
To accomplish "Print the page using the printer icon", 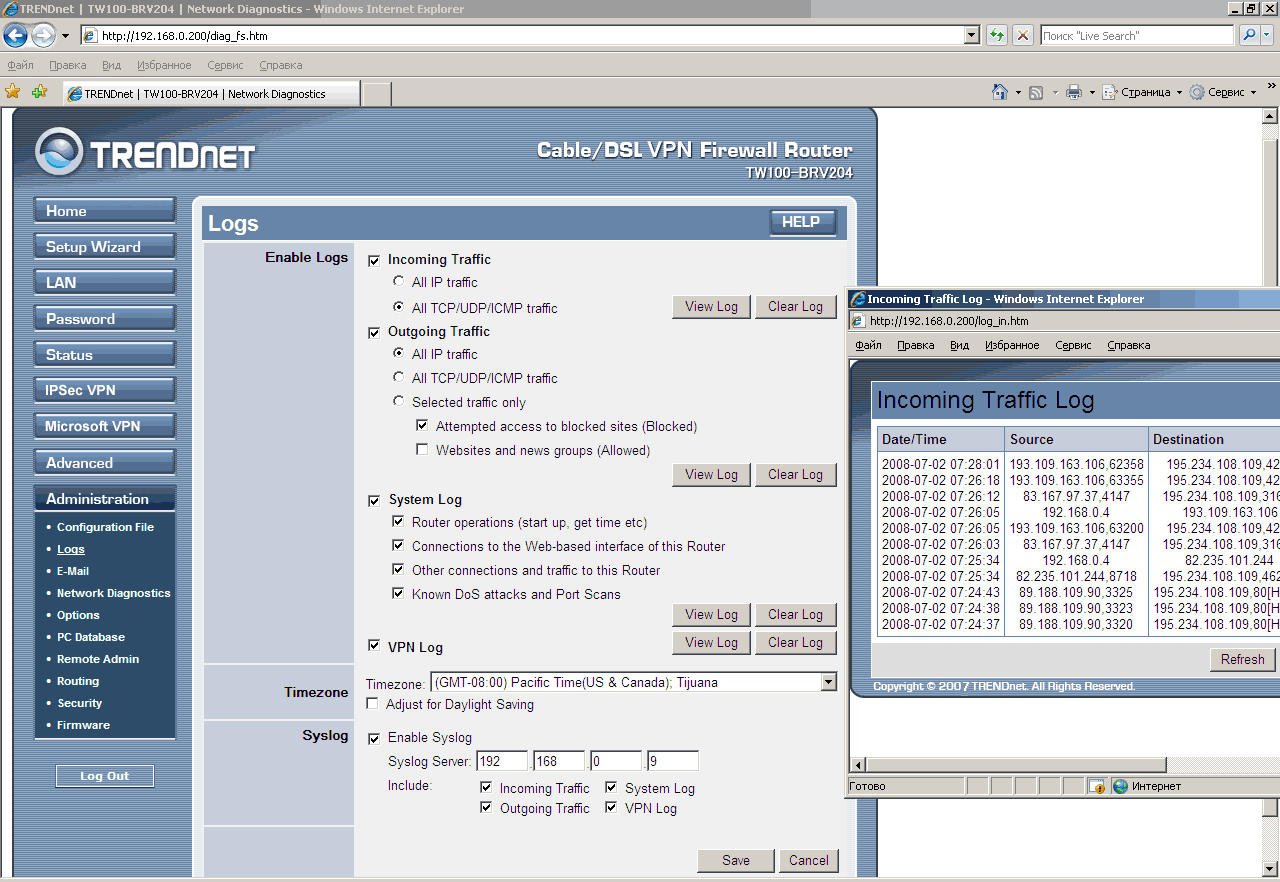I will (x=1074, y=92).
